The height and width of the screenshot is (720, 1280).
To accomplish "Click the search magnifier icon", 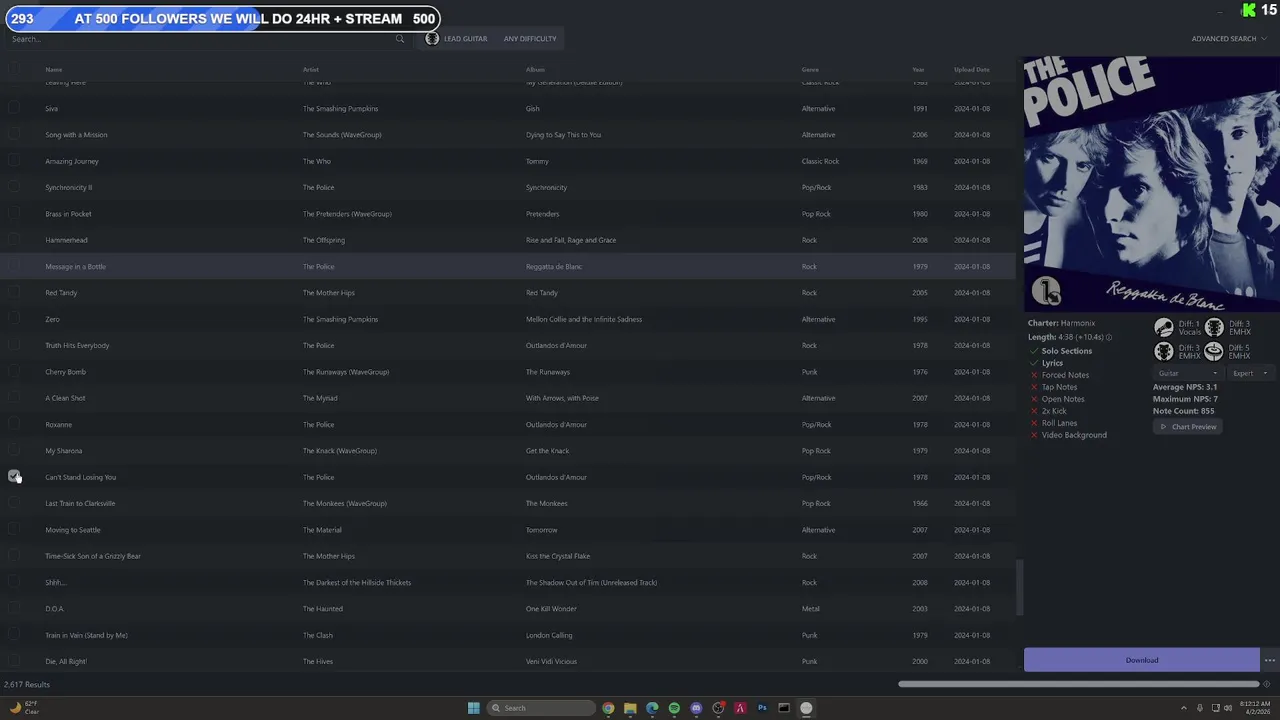I will [400, 39].
